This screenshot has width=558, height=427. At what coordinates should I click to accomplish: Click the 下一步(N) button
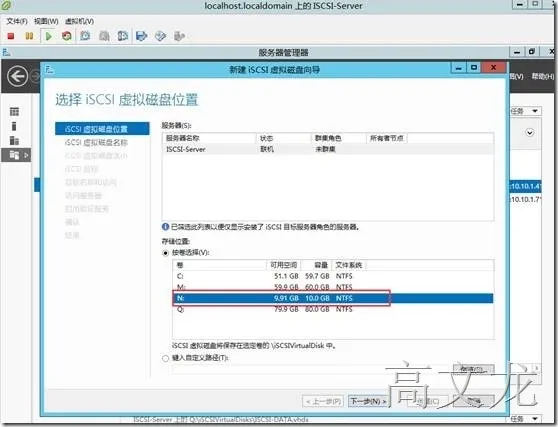pos(368,401)
